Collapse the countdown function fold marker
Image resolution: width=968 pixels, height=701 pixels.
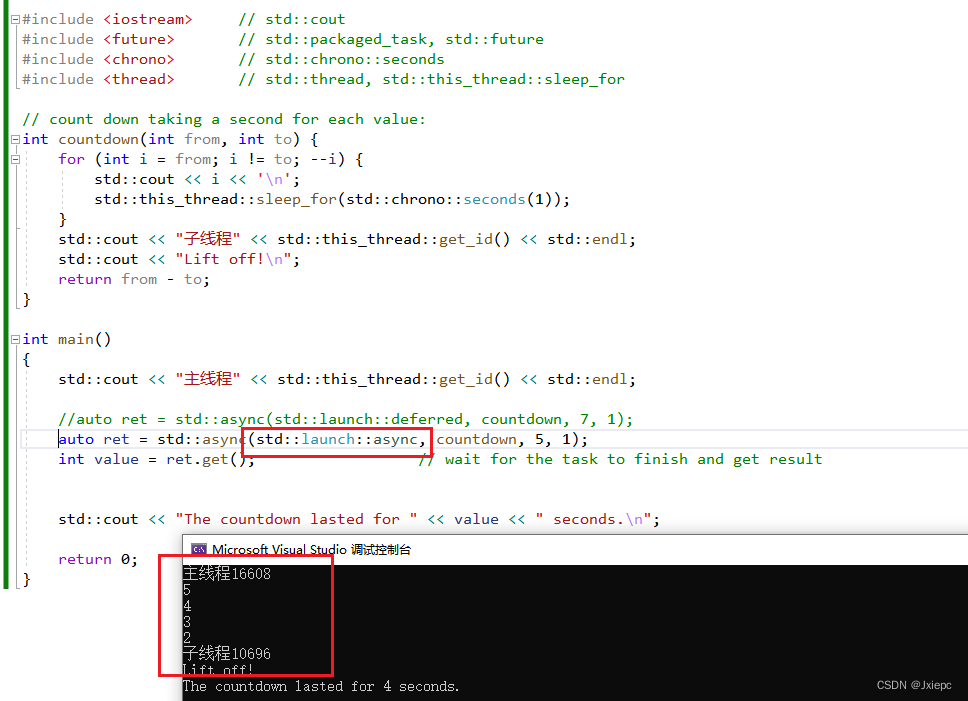tap(15, 139)
